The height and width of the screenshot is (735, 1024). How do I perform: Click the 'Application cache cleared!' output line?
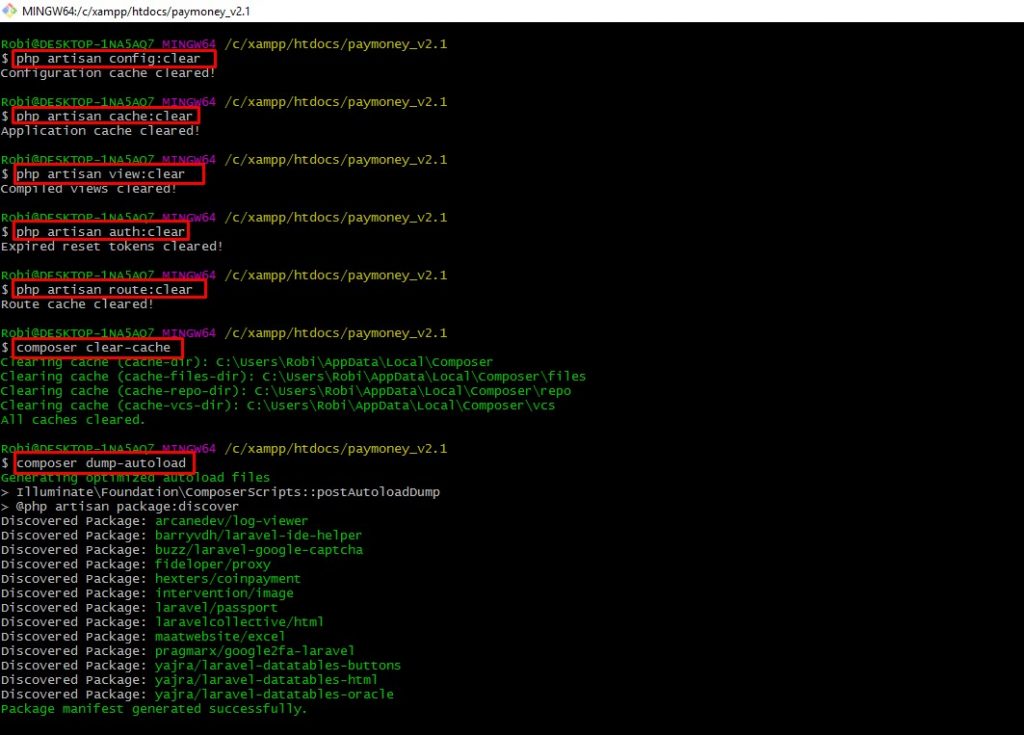pos(100,131)
